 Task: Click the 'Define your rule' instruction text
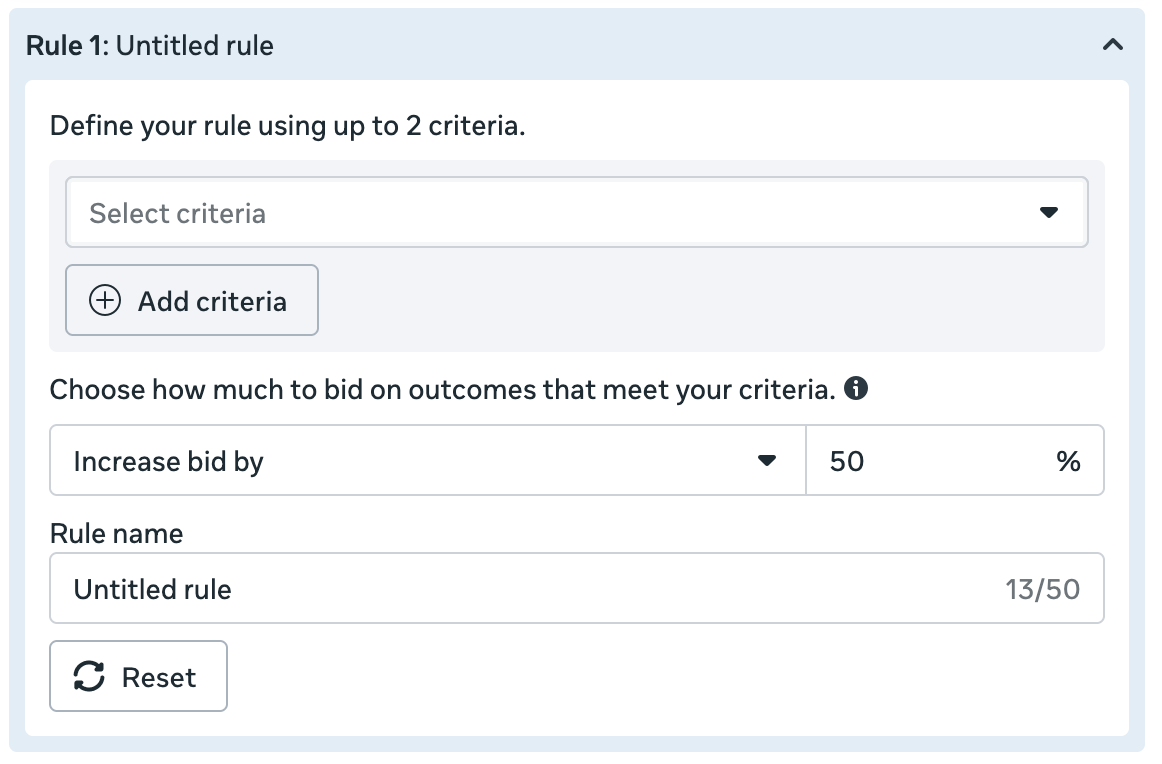(288, 127)
